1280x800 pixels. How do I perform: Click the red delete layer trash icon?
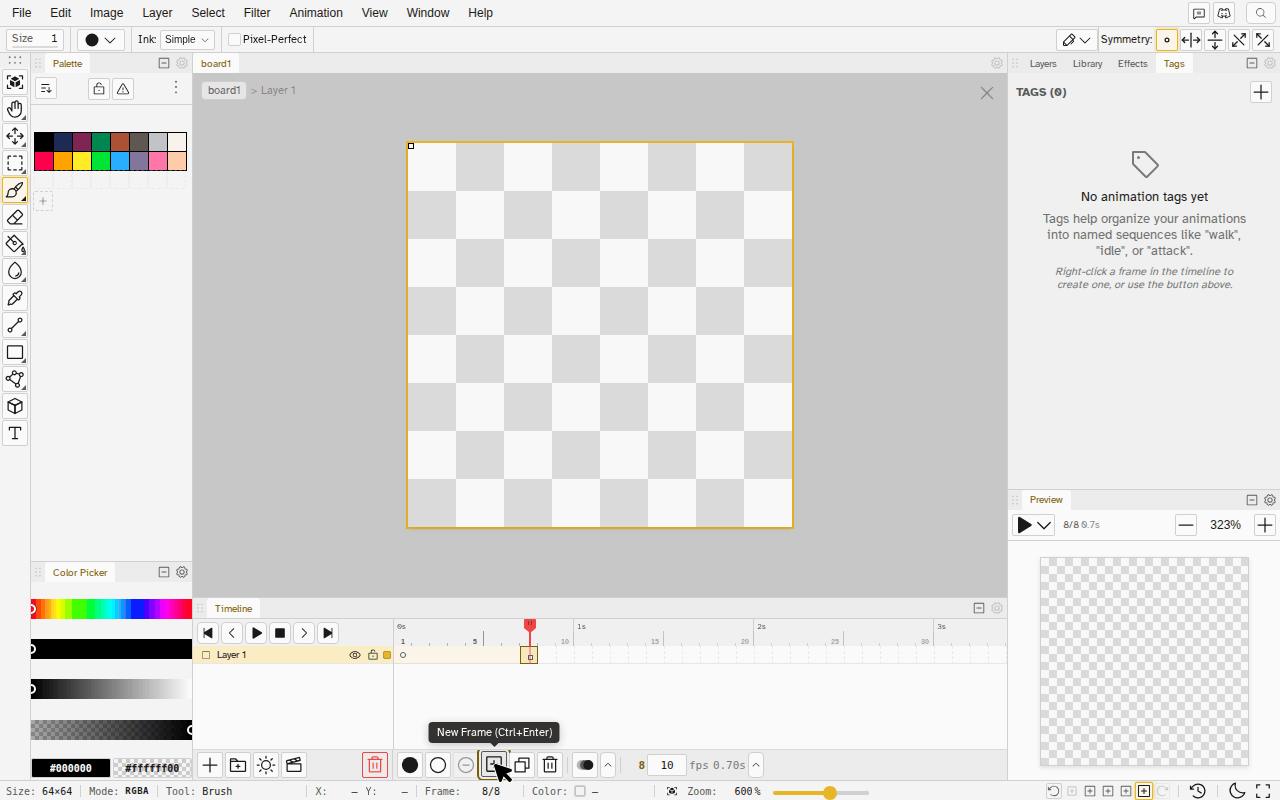[375, 765]
